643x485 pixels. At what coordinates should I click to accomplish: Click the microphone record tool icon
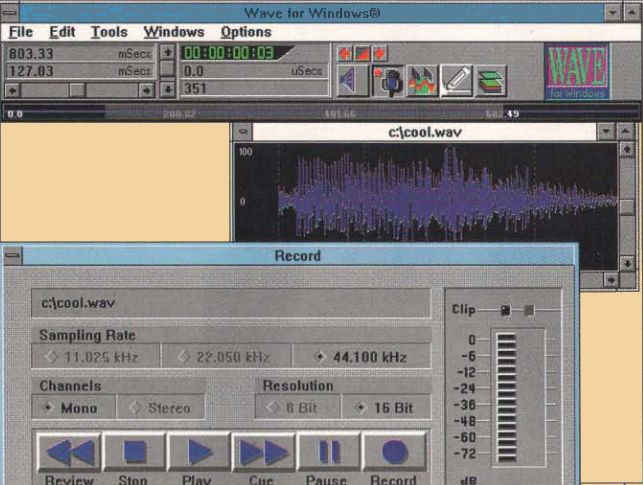(x=388, y=81)
